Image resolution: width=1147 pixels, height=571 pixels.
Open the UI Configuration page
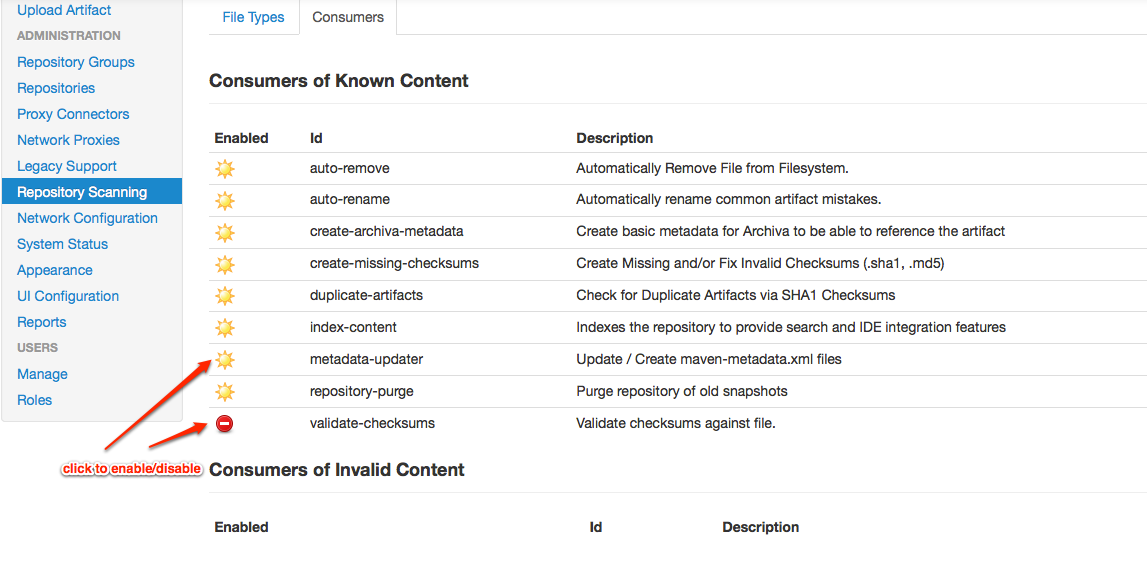pos(68,296)
